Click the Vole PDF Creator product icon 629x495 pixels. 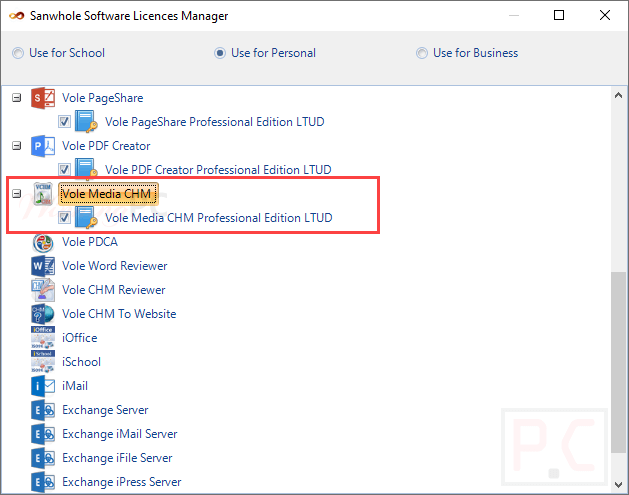[x=43, y=146]
